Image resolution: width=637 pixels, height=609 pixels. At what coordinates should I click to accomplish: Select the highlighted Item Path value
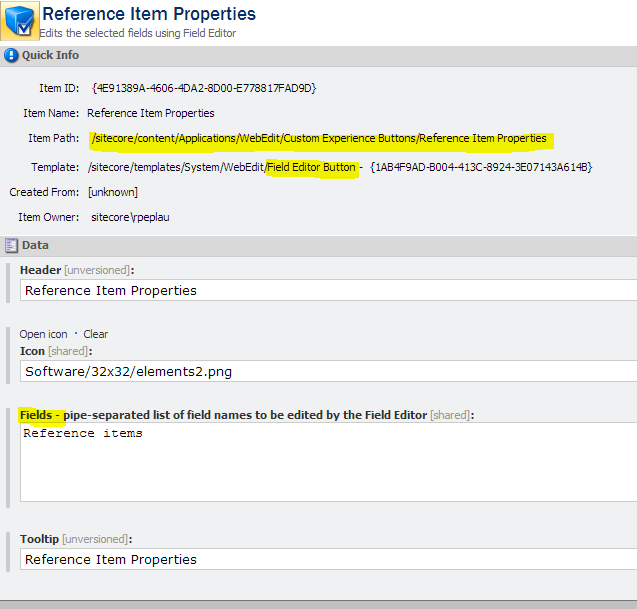pyautogui.click(x=319, y=139)
